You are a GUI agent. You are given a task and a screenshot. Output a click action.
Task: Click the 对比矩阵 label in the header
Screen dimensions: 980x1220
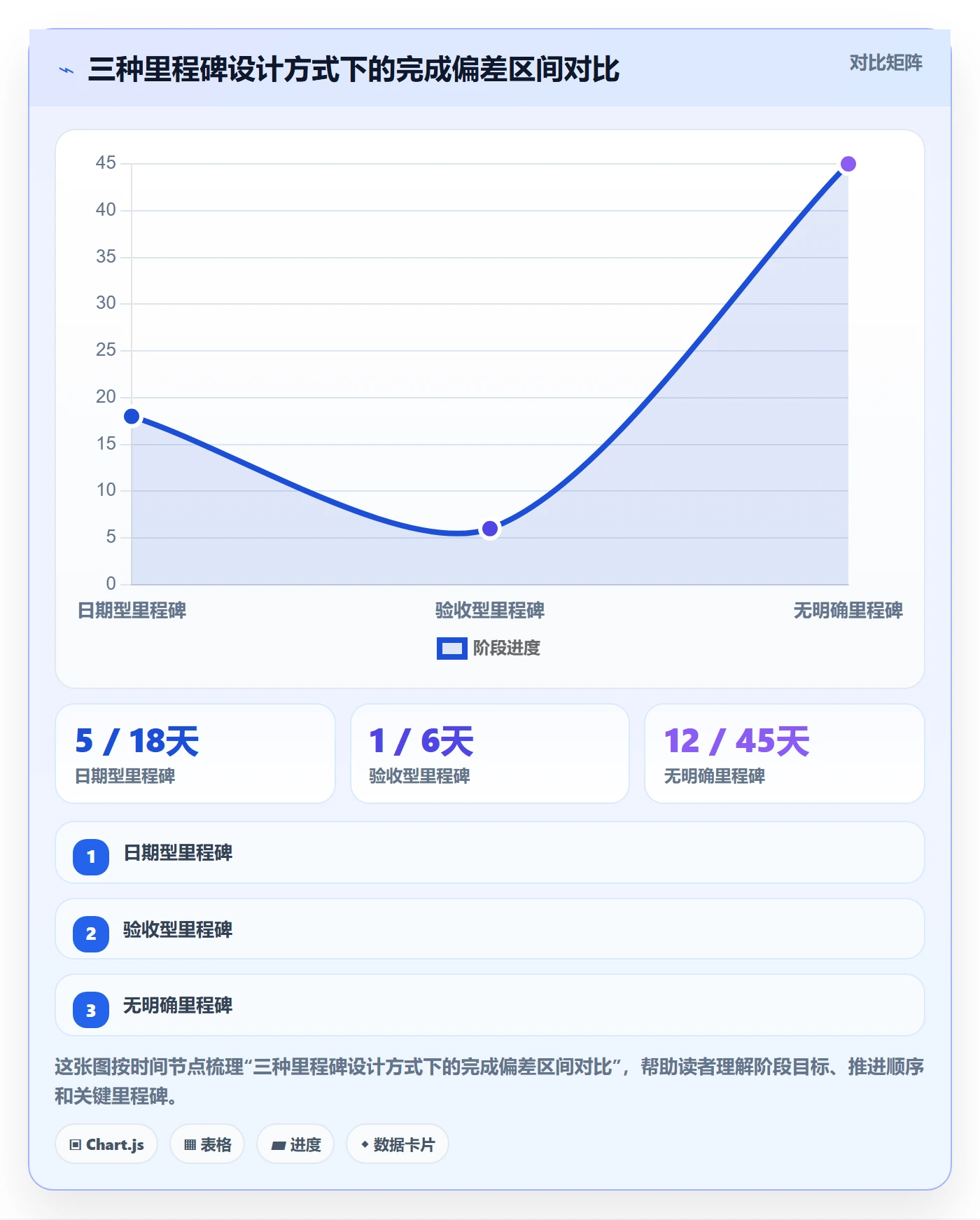click(x=885, y=63)
